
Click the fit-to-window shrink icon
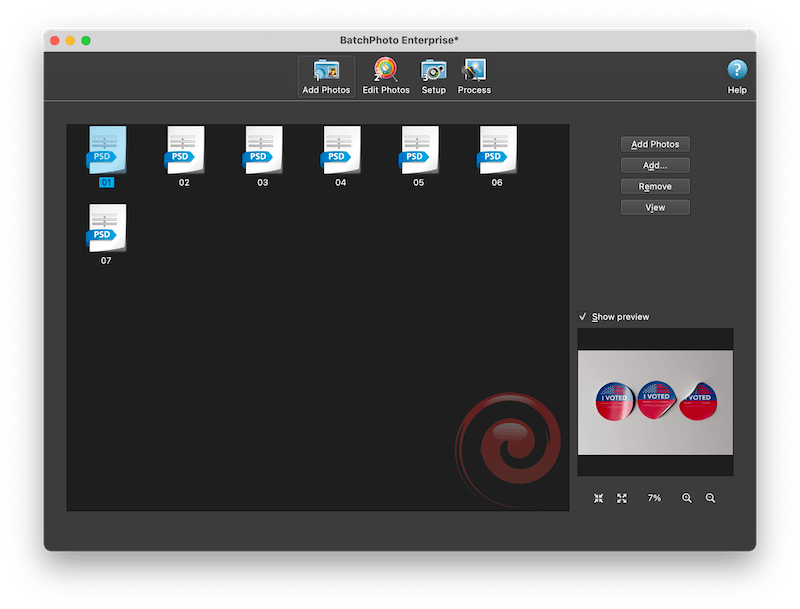click(x=598, y=498)
